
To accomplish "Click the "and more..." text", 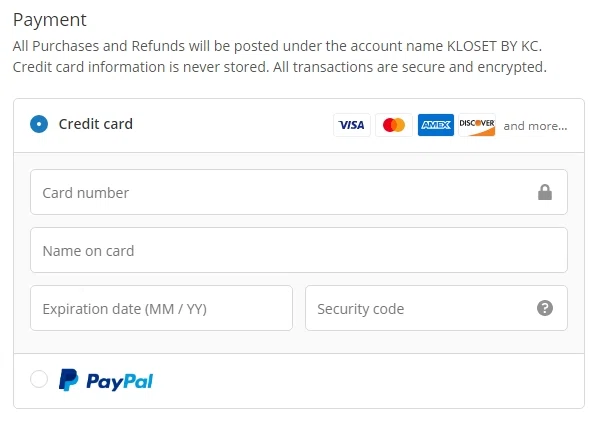I will [x=535, y=126].
